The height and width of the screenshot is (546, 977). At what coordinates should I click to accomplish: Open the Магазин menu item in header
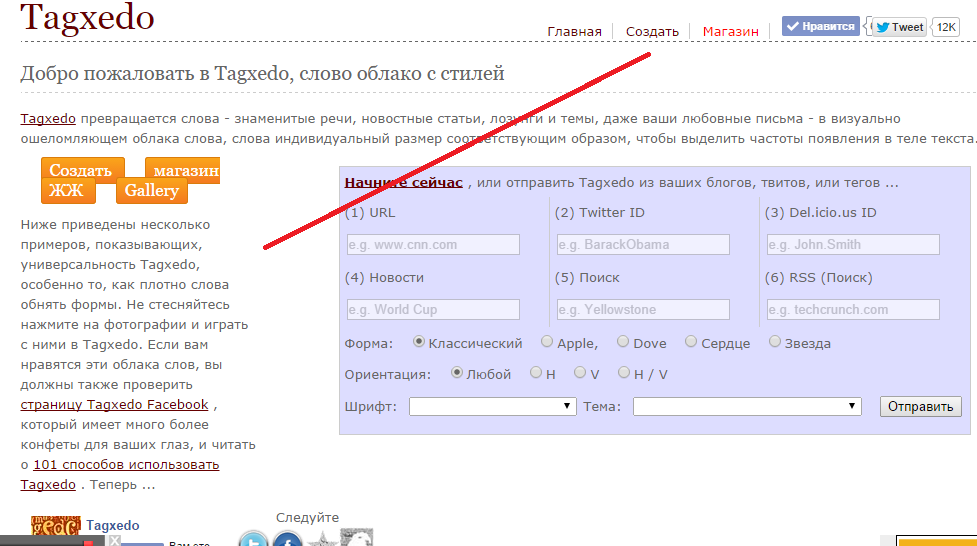(x=730, y=31)
